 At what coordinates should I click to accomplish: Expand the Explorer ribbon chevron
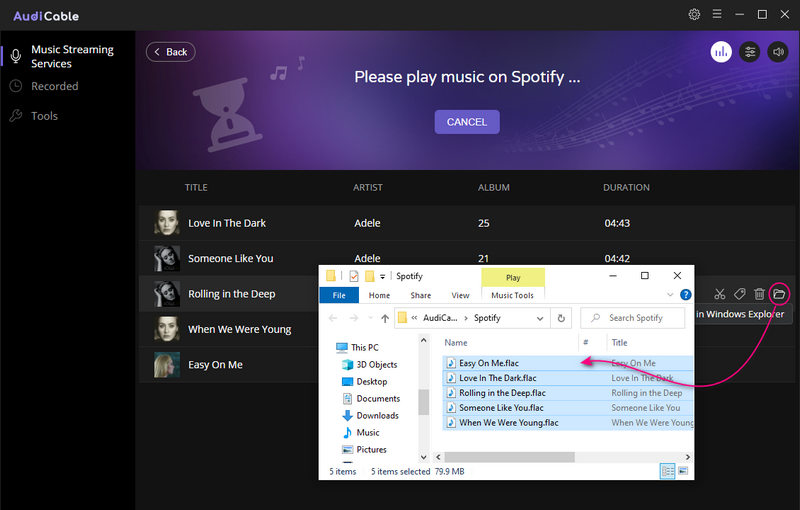coord(670,295)
